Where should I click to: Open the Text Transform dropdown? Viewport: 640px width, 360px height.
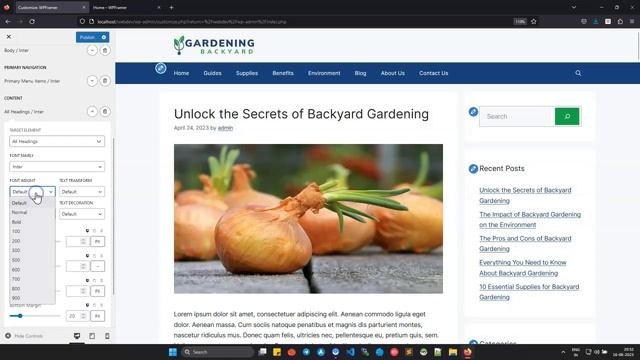82,191
